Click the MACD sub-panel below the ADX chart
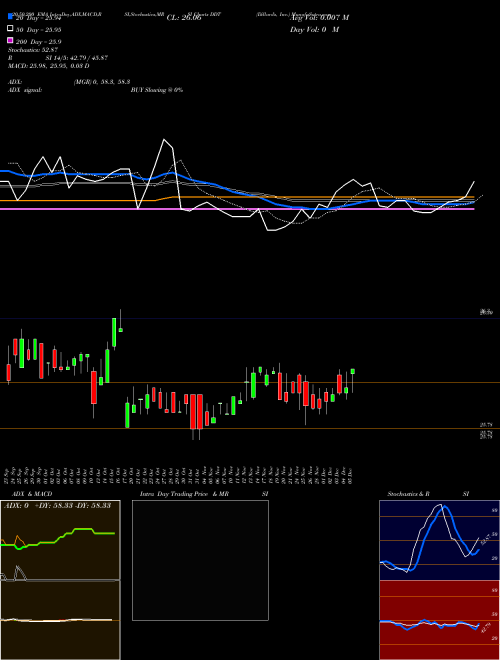This screenshot has width=500, height=660. 60,620
